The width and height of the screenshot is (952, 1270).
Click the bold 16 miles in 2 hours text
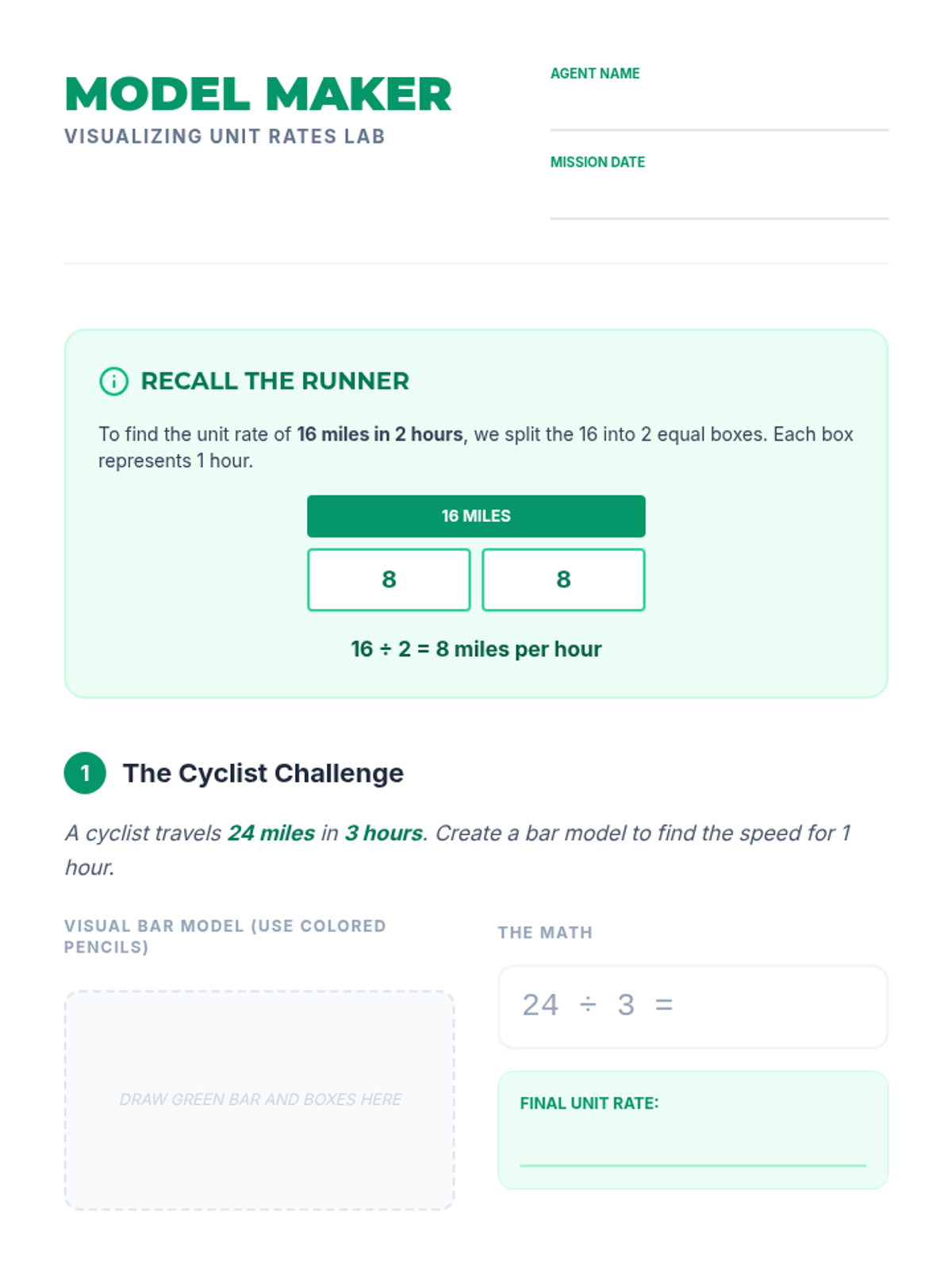379,434
